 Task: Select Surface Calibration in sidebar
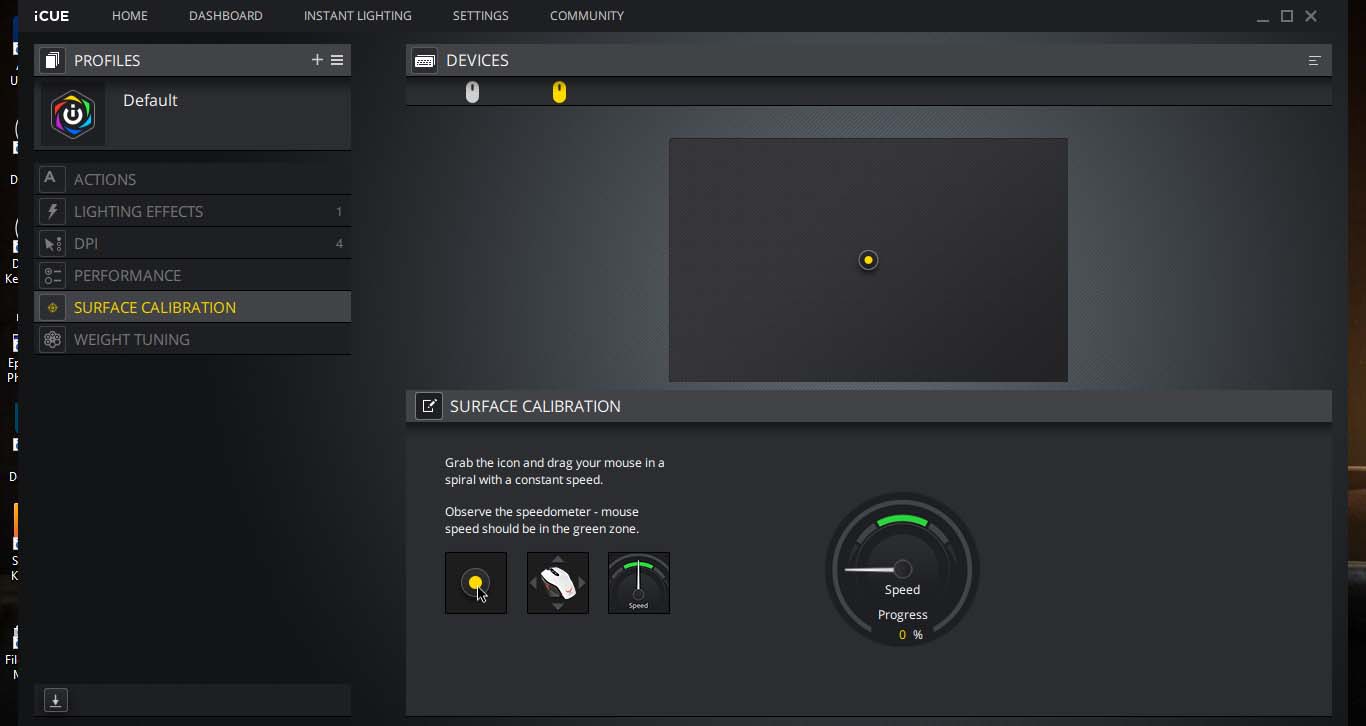tap(155, 308)
